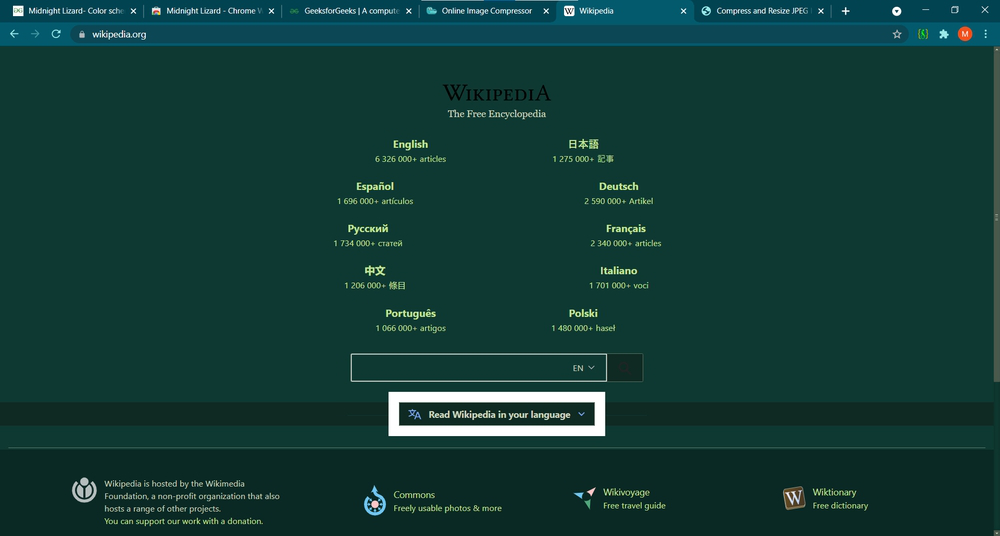Open Wikivoyage text link
The image size is (1000, 536).
pyautogui.click(x=627, y=492)
